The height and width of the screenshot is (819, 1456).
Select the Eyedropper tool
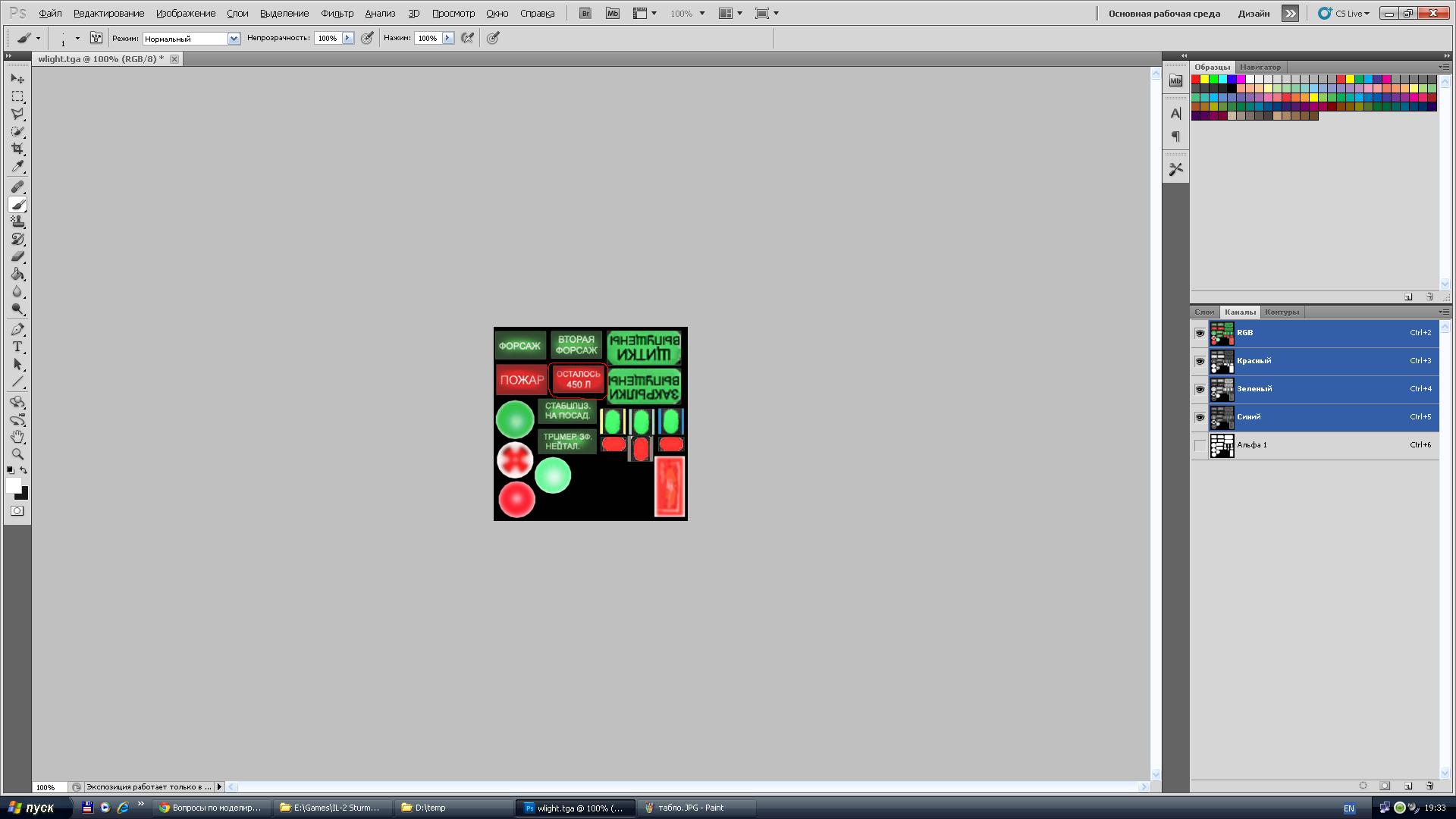click(x=17, y=167)
